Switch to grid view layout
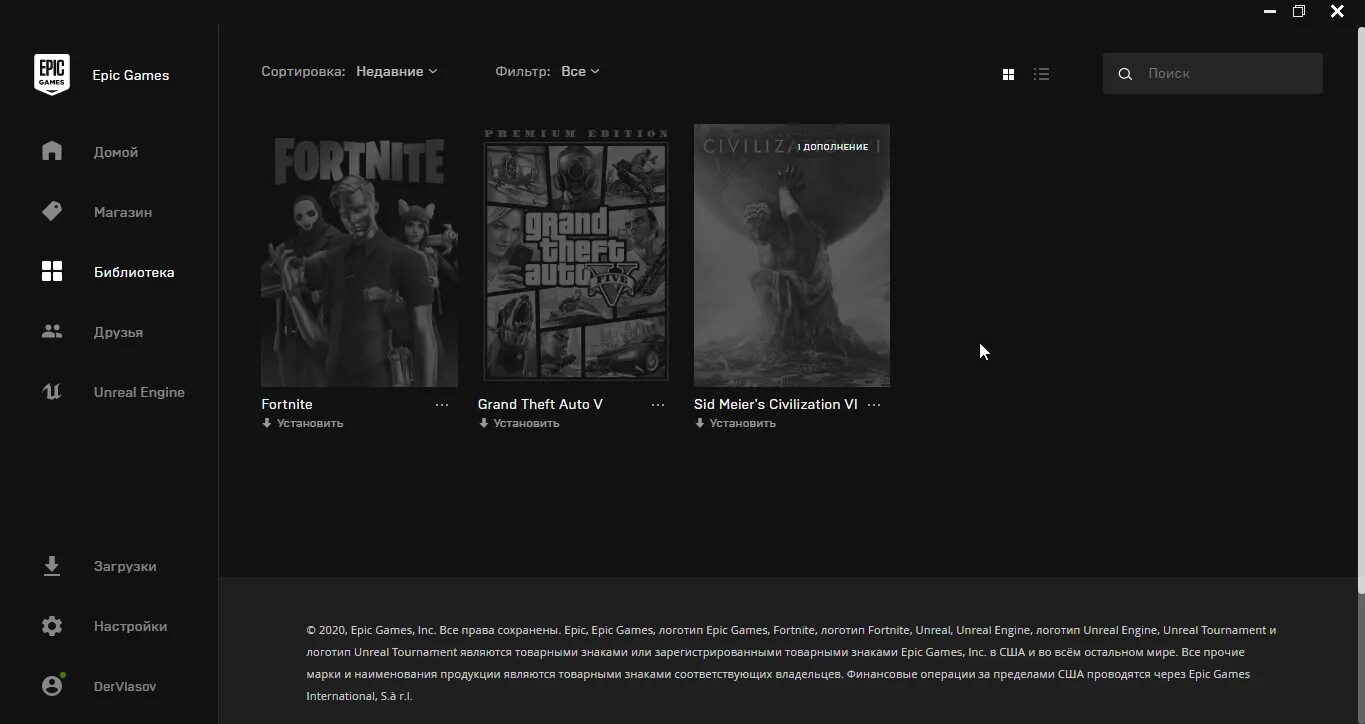 pos(1008,74)
